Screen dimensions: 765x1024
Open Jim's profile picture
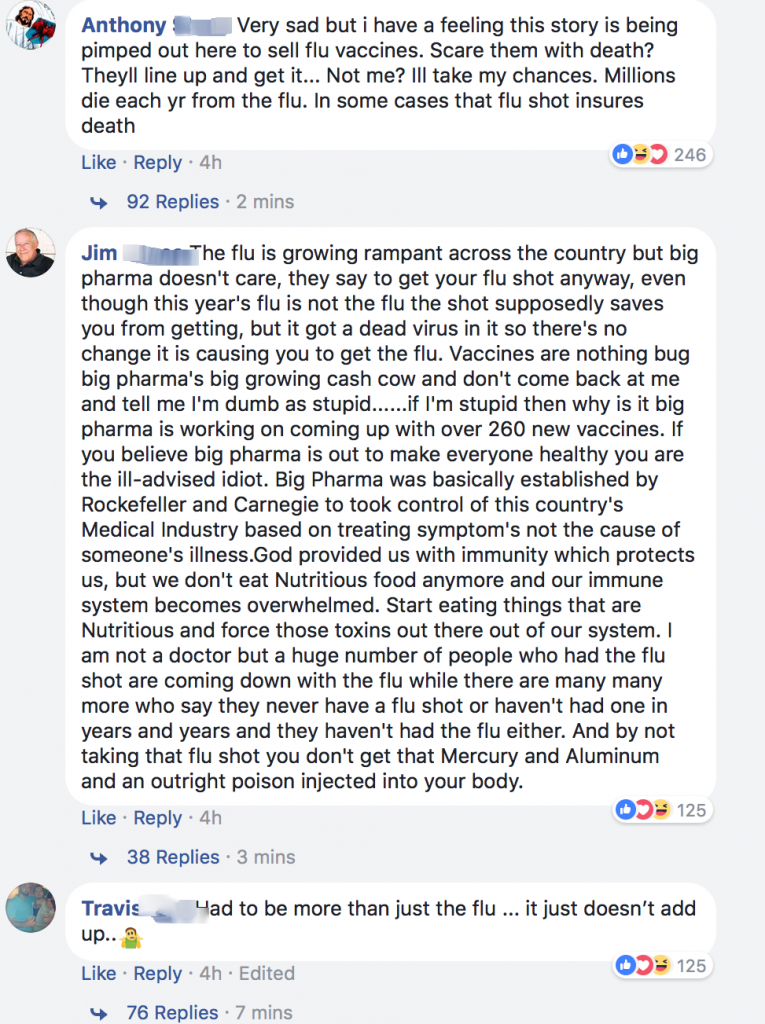[31, 252]
